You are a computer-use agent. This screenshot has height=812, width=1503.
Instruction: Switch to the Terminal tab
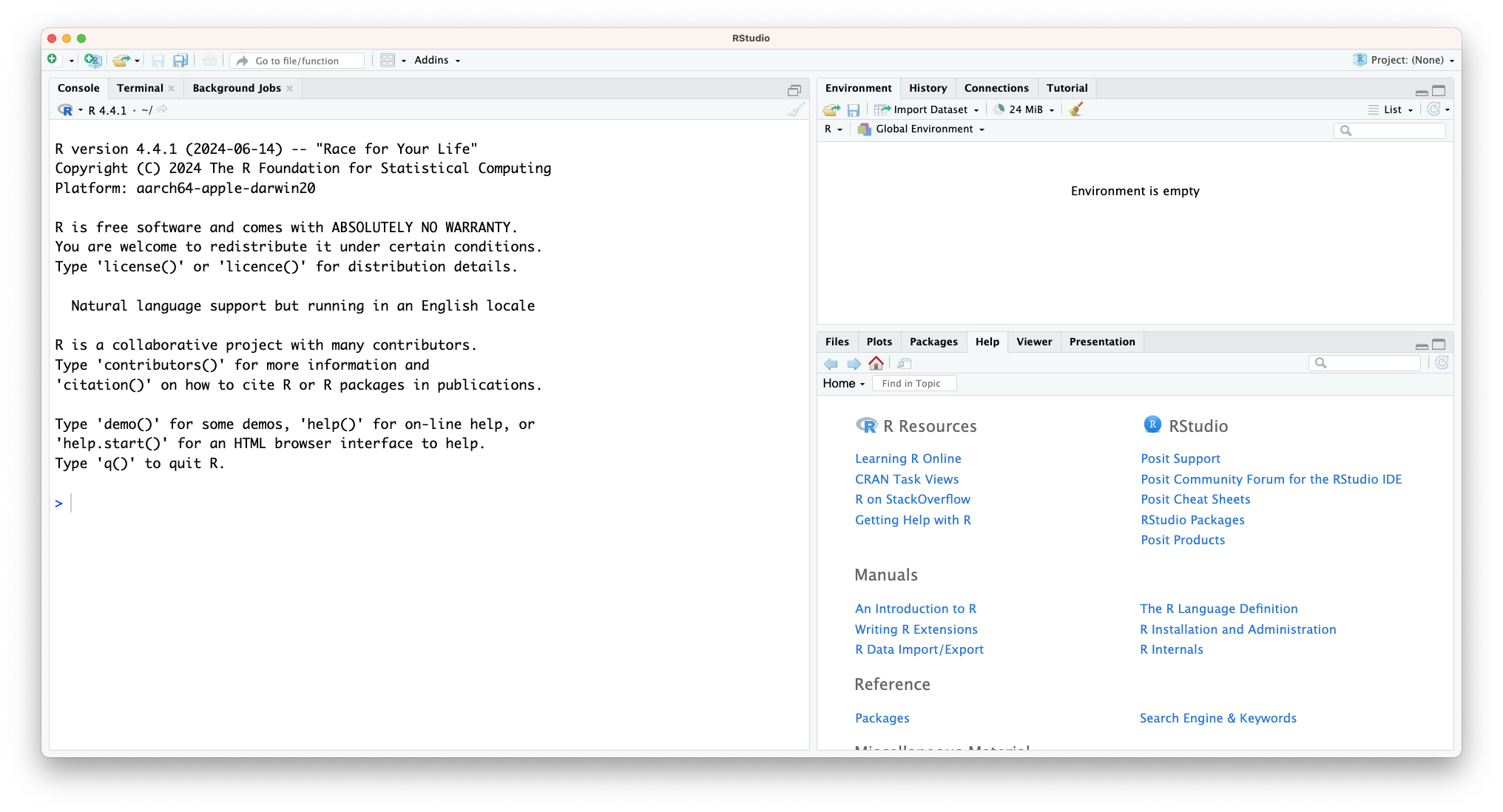[x=140, y=88]
